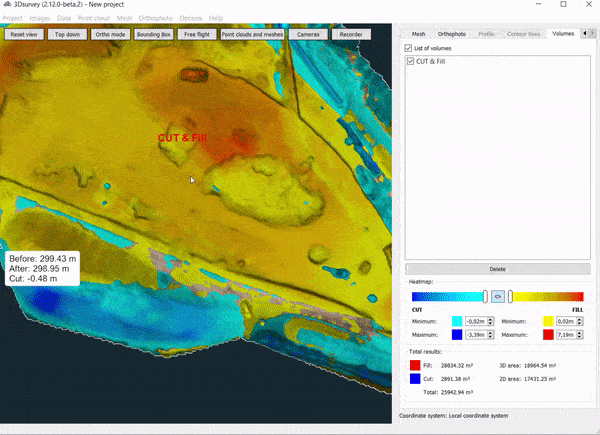Click the Reset view button
600x435 pixels.
pyautogui.click(x=23, y=34)
